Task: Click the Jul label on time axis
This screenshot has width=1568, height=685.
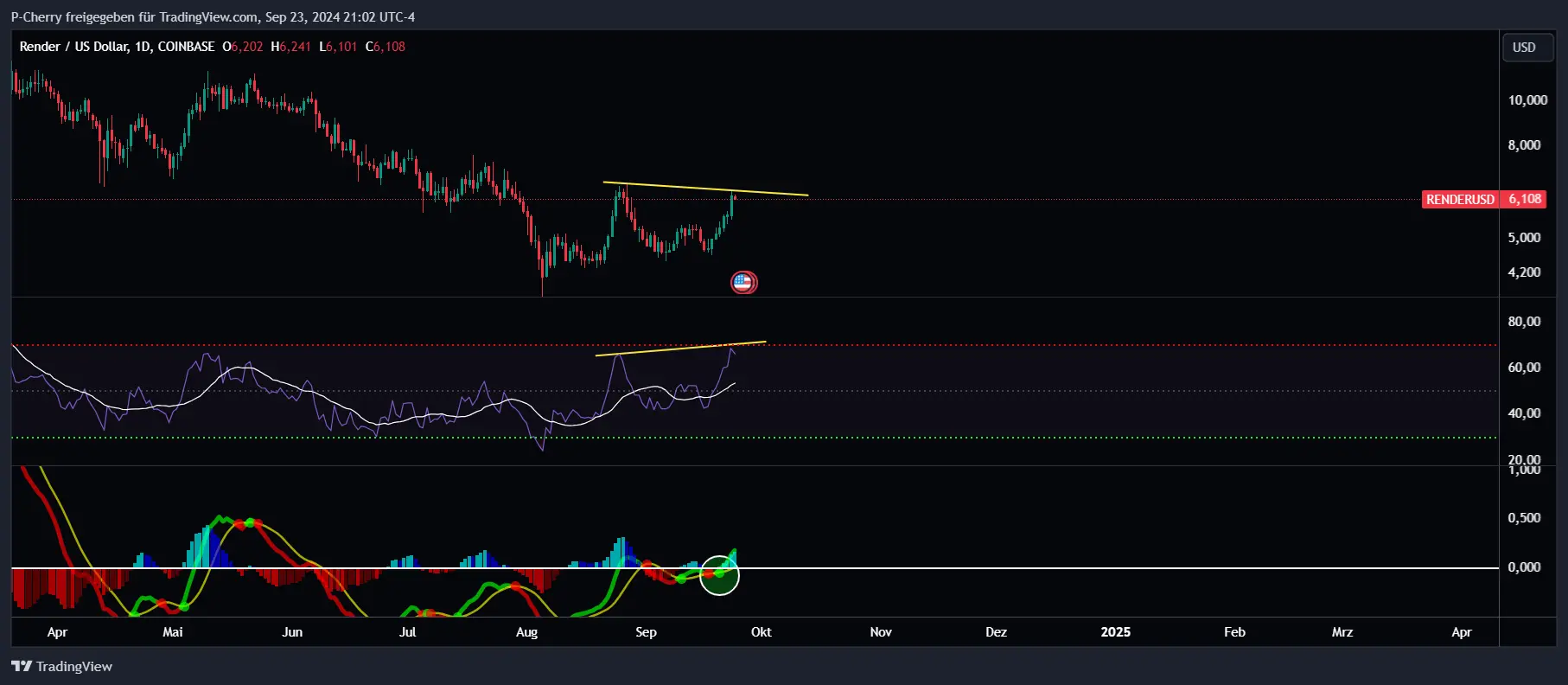Action: 408,632
